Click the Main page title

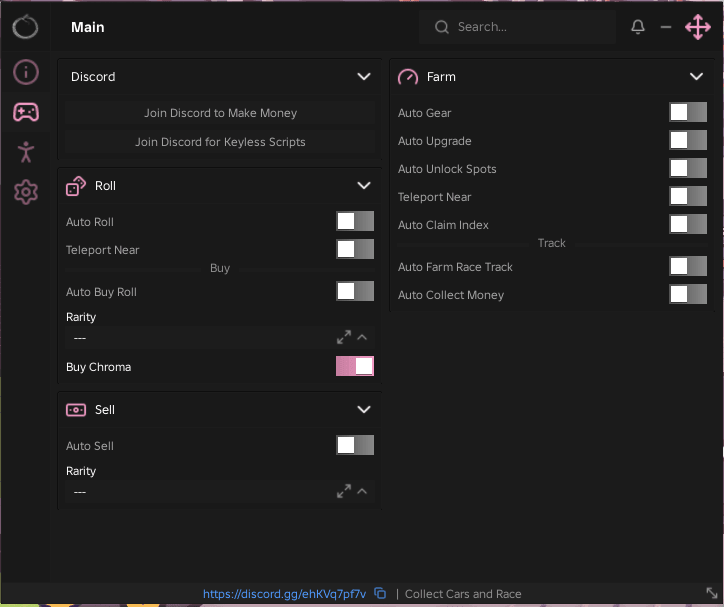tap(88, 27)
